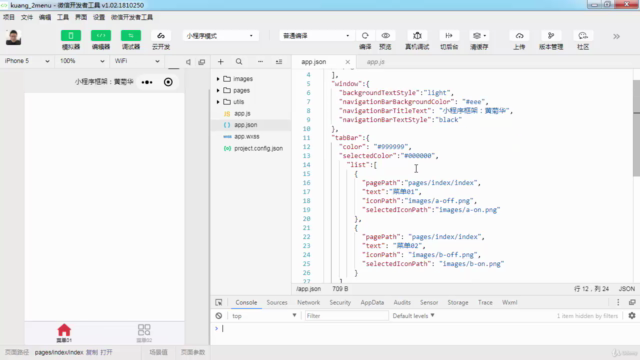Toggle the editor panel button
Image resolution: width=640 pixels, height=360 pixels.
tap(101, 36)
